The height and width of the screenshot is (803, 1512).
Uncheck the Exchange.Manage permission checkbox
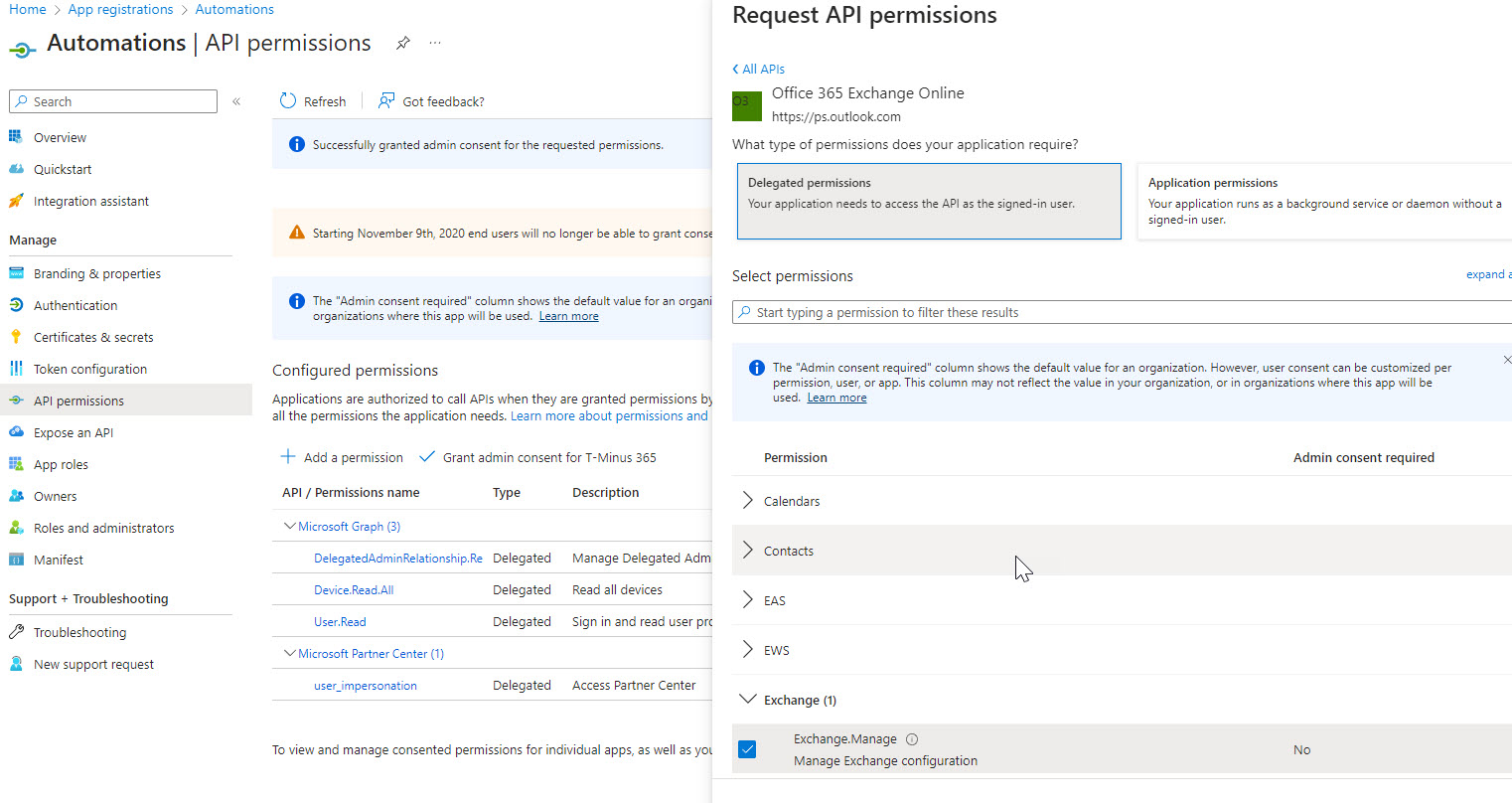[748, 749]
